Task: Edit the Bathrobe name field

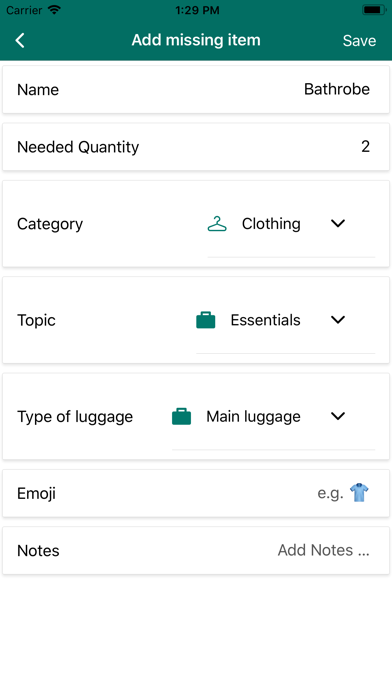Action: 196,89
